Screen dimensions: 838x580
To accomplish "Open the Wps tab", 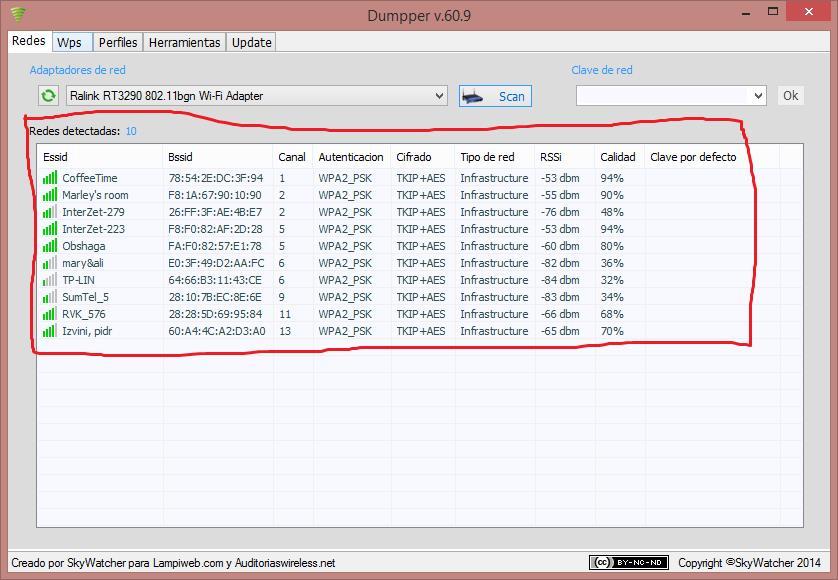I will coord(70,42).
